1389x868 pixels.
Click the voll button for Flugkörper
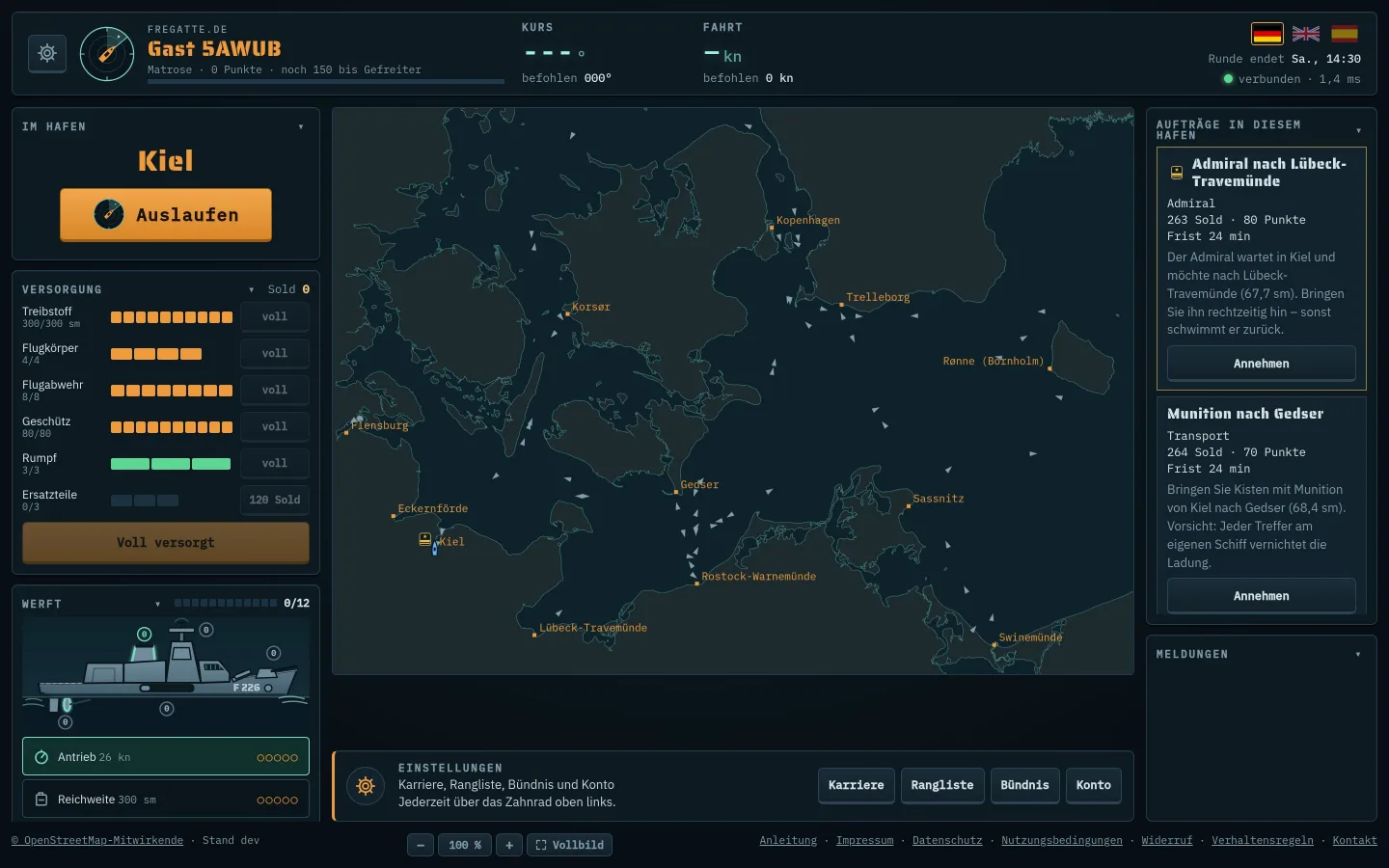275,353
